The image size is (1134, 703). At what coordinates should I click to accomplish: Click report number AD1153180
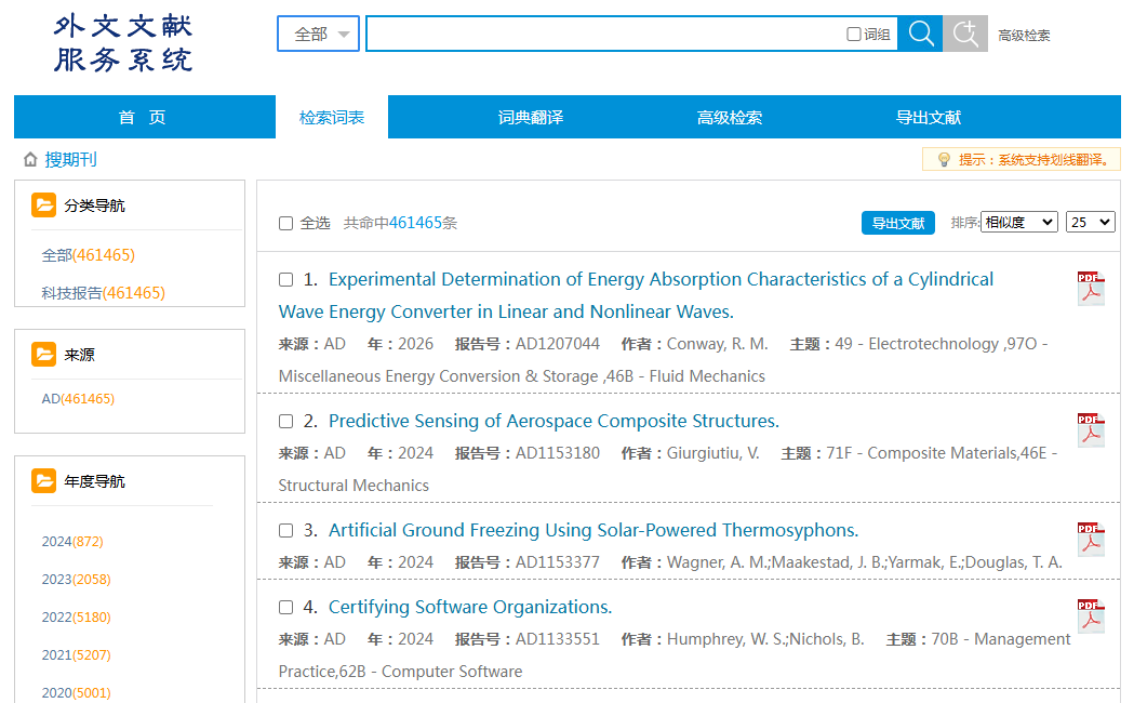(x=558, y=453)
